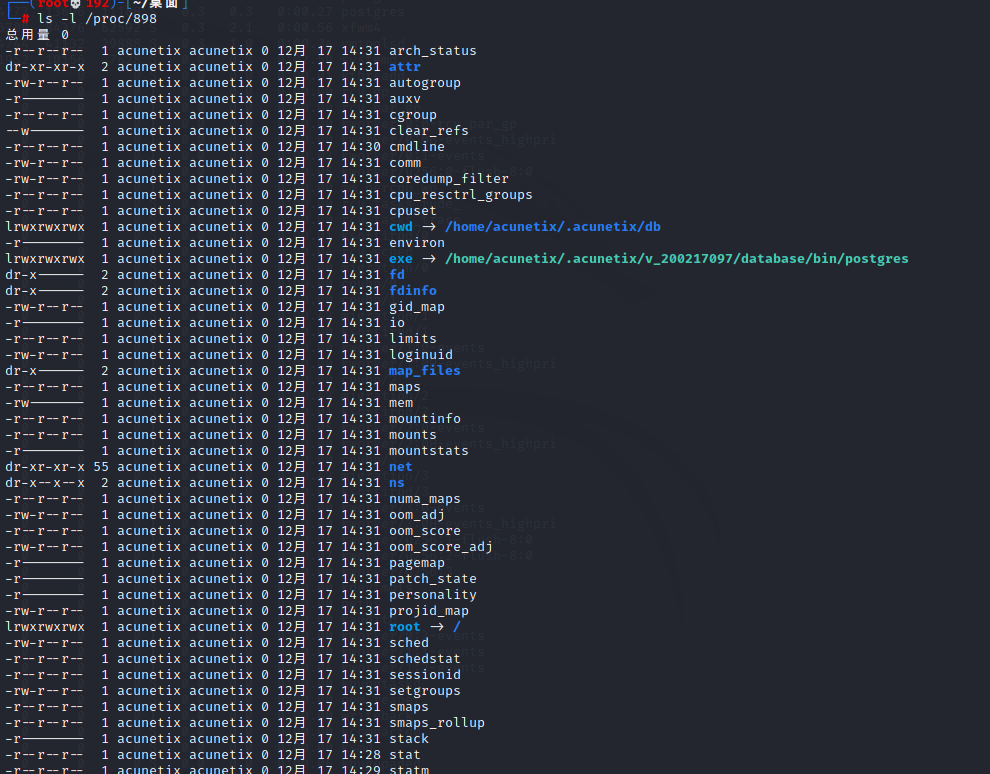The width and height of the screenshot is (990, 774).
Task: Select the schedstat file name
Action: (424, 658)
